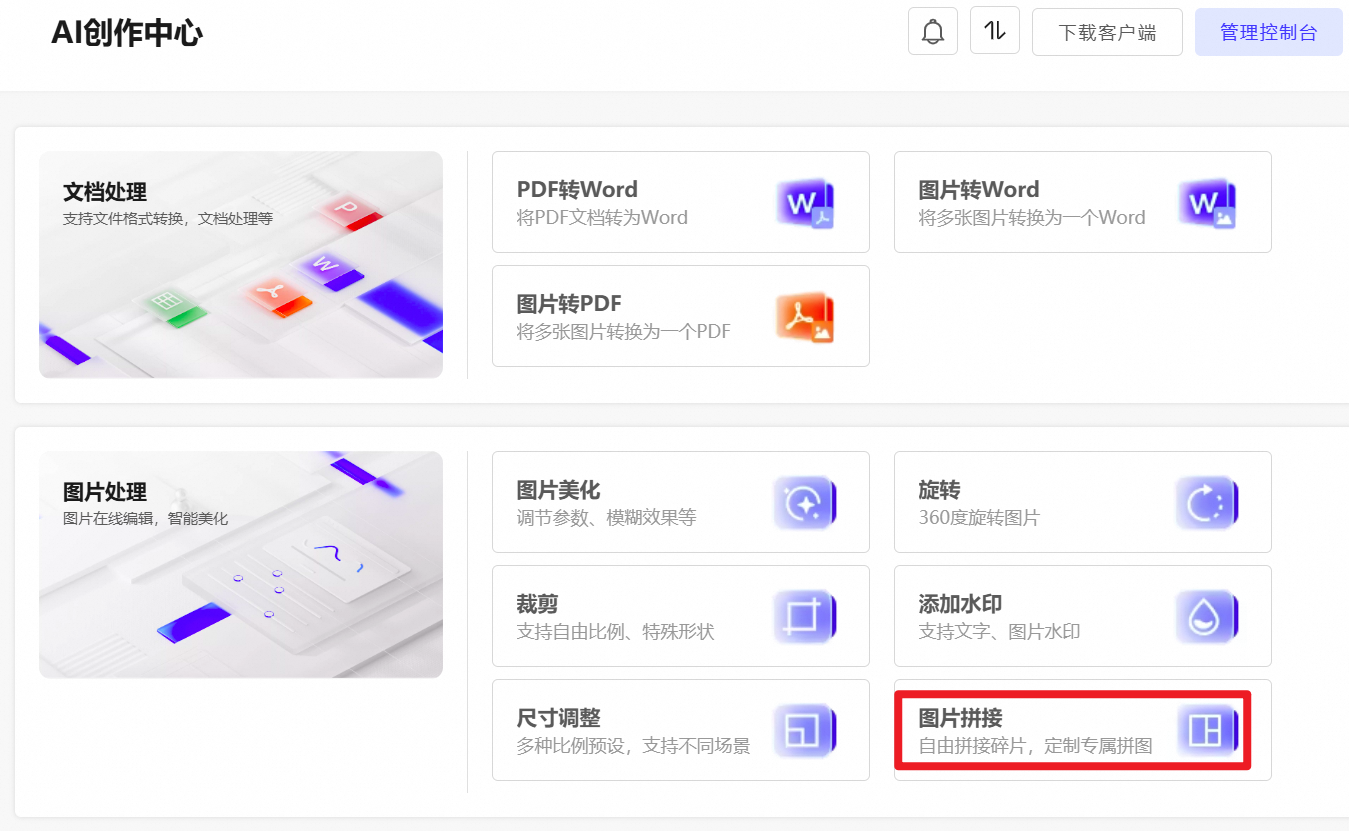Click the notification bell icon
Viewport: 1349px width, 831px height.
pos(933,31)
